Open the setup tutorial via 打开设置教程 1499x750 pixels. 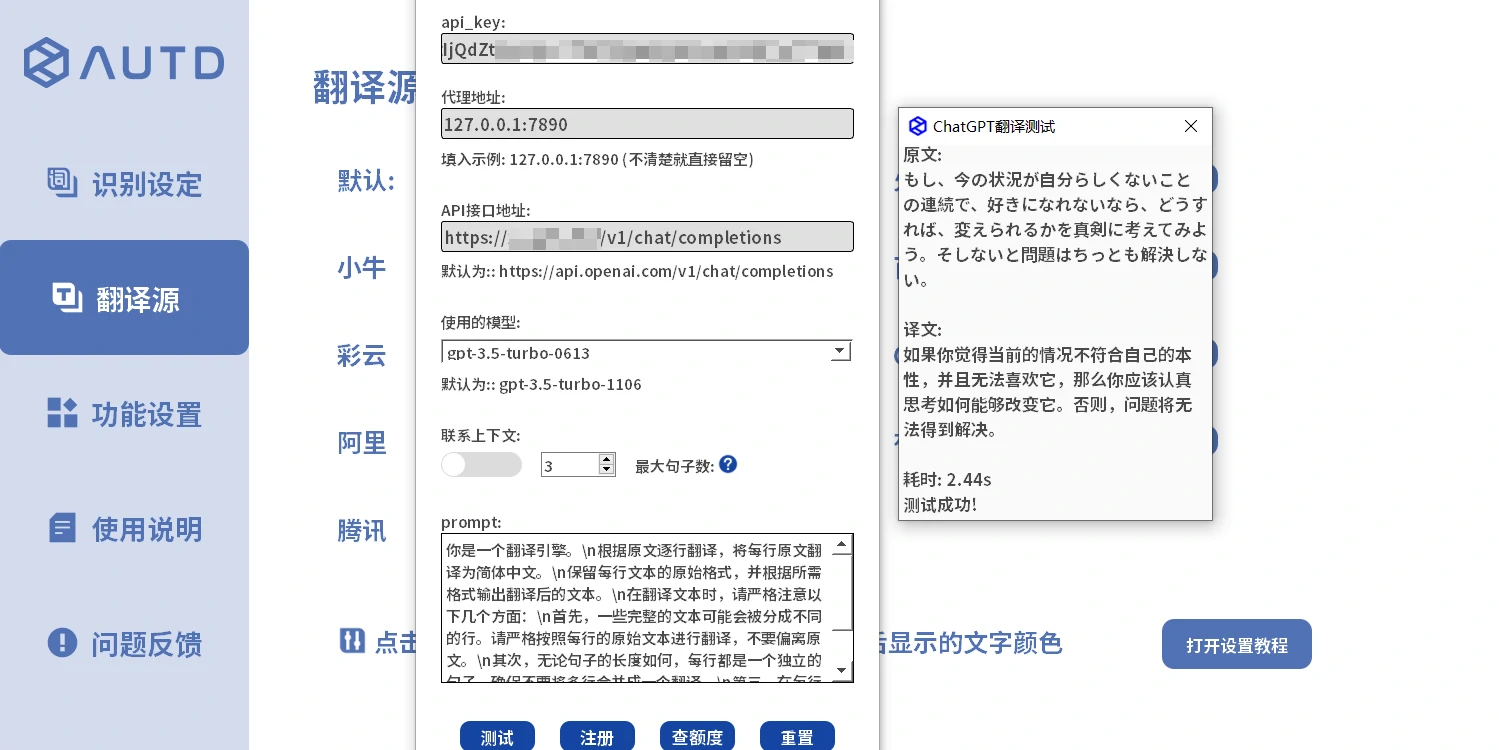pos(1236,644)
